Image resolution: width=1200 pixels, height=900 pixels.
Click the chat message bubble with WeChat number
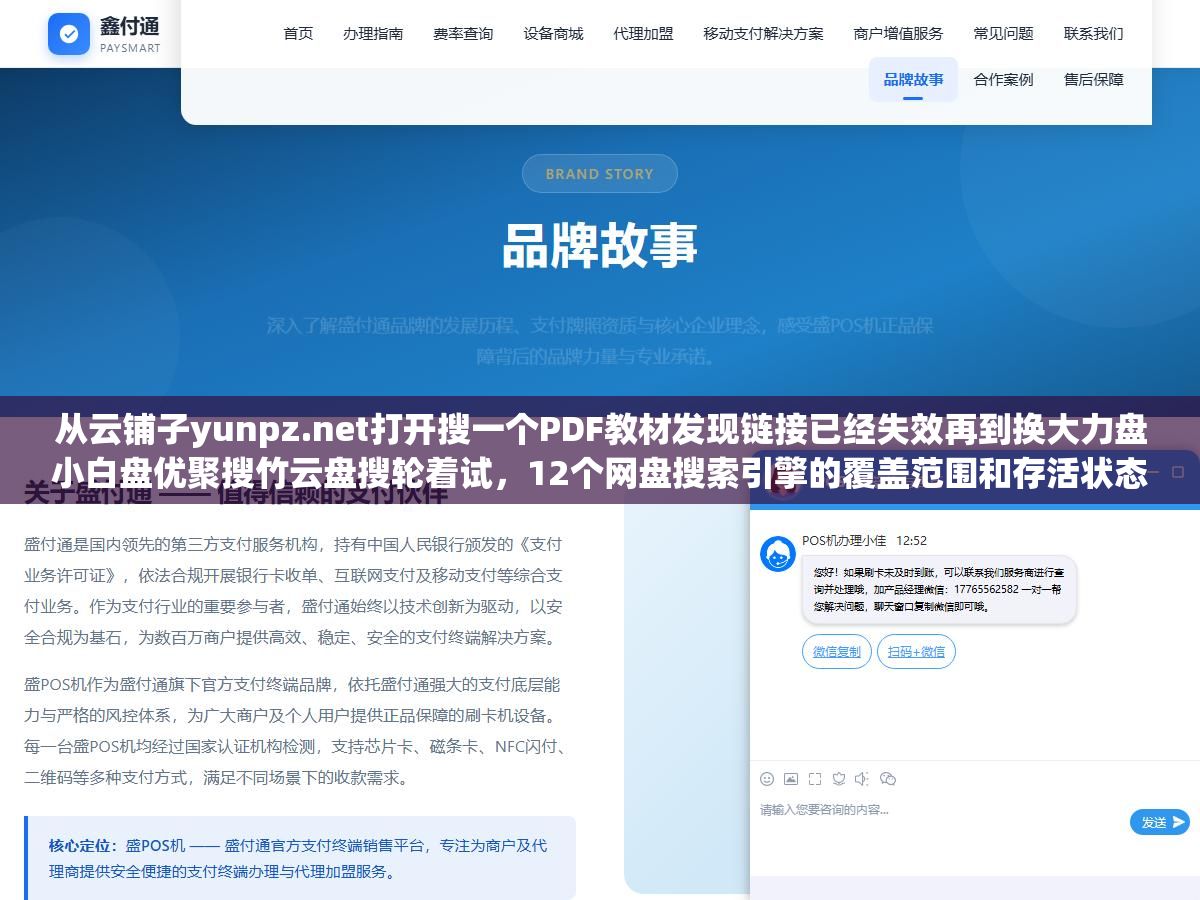939,590
